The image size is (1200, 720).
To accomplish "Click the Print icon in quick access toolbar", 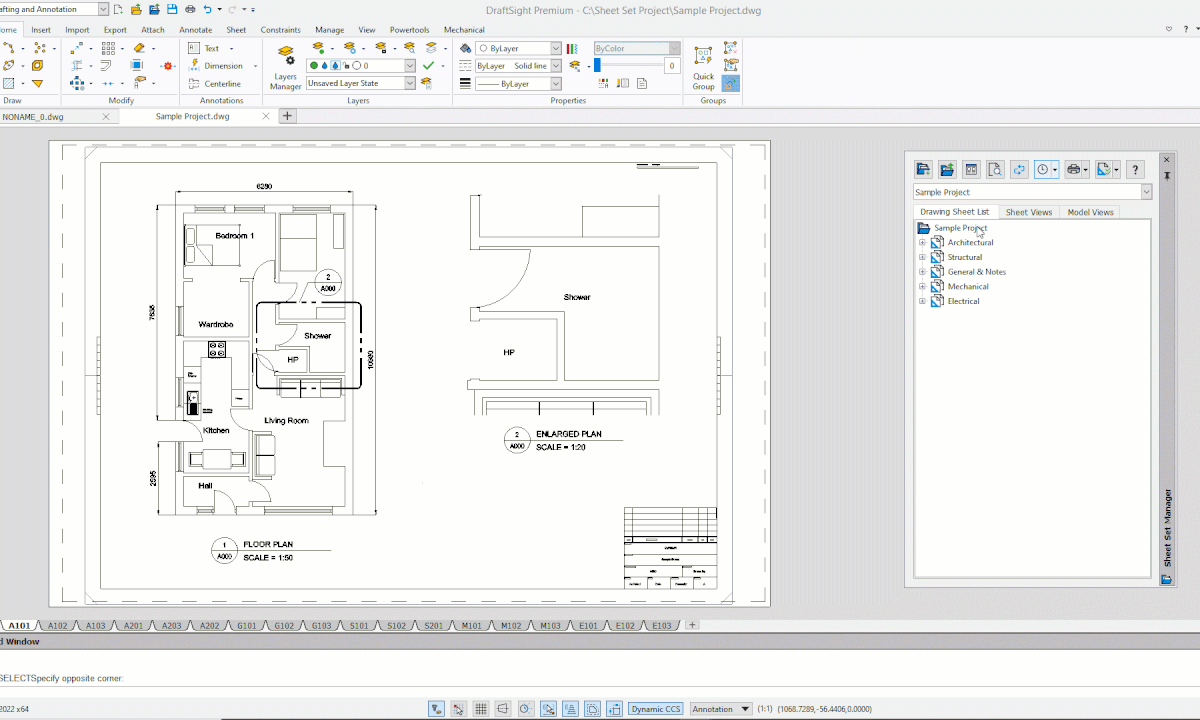I will coord(190,9).
